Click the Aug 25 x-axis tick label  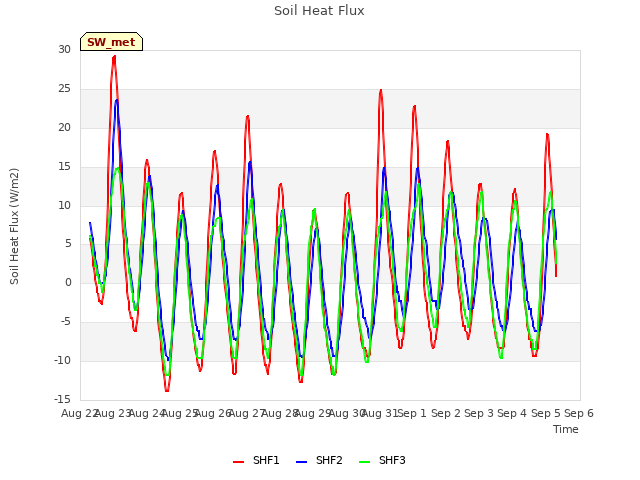(180, 413)
